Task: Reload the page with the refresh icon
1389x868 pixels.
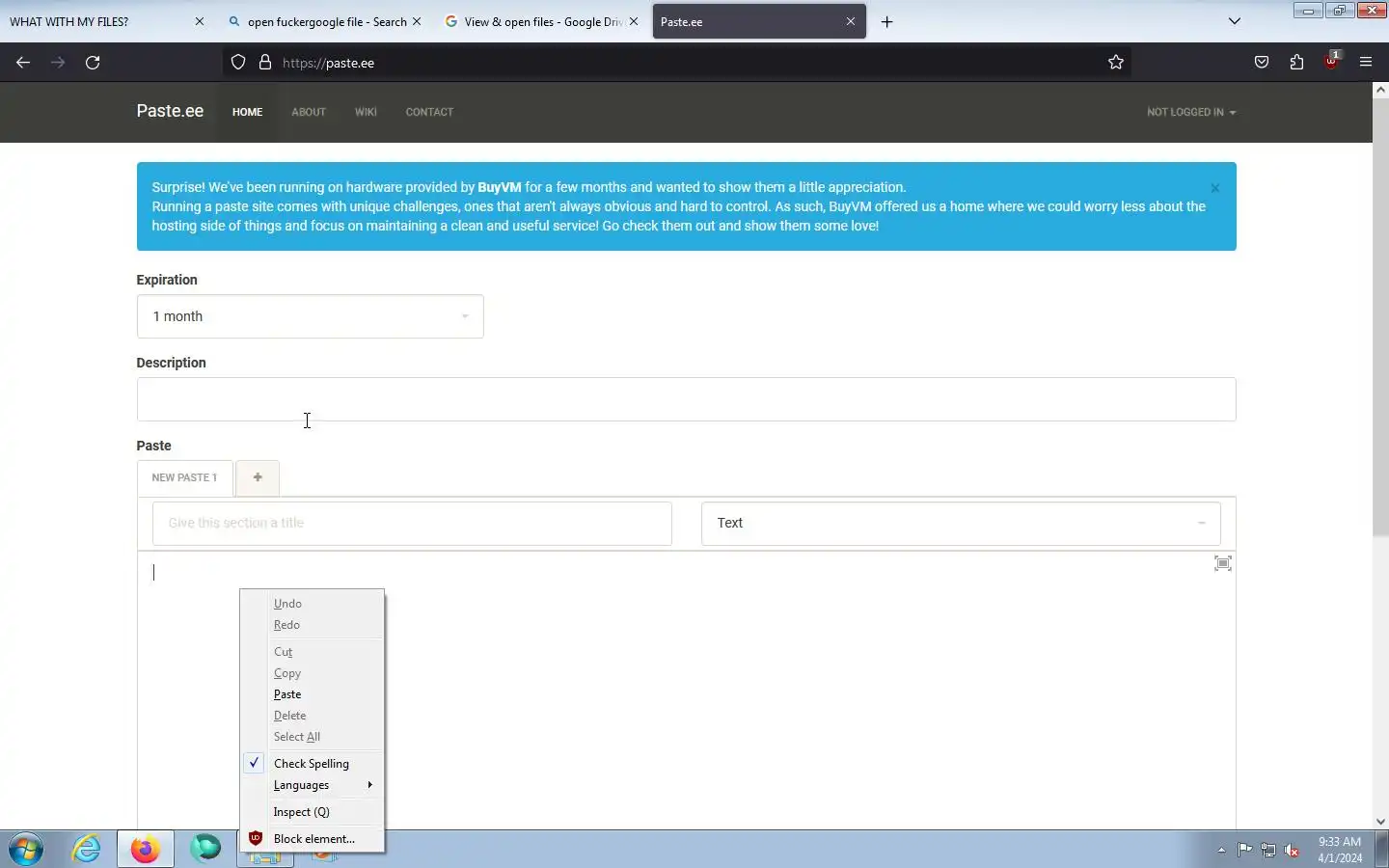Action: coord(93,63)
